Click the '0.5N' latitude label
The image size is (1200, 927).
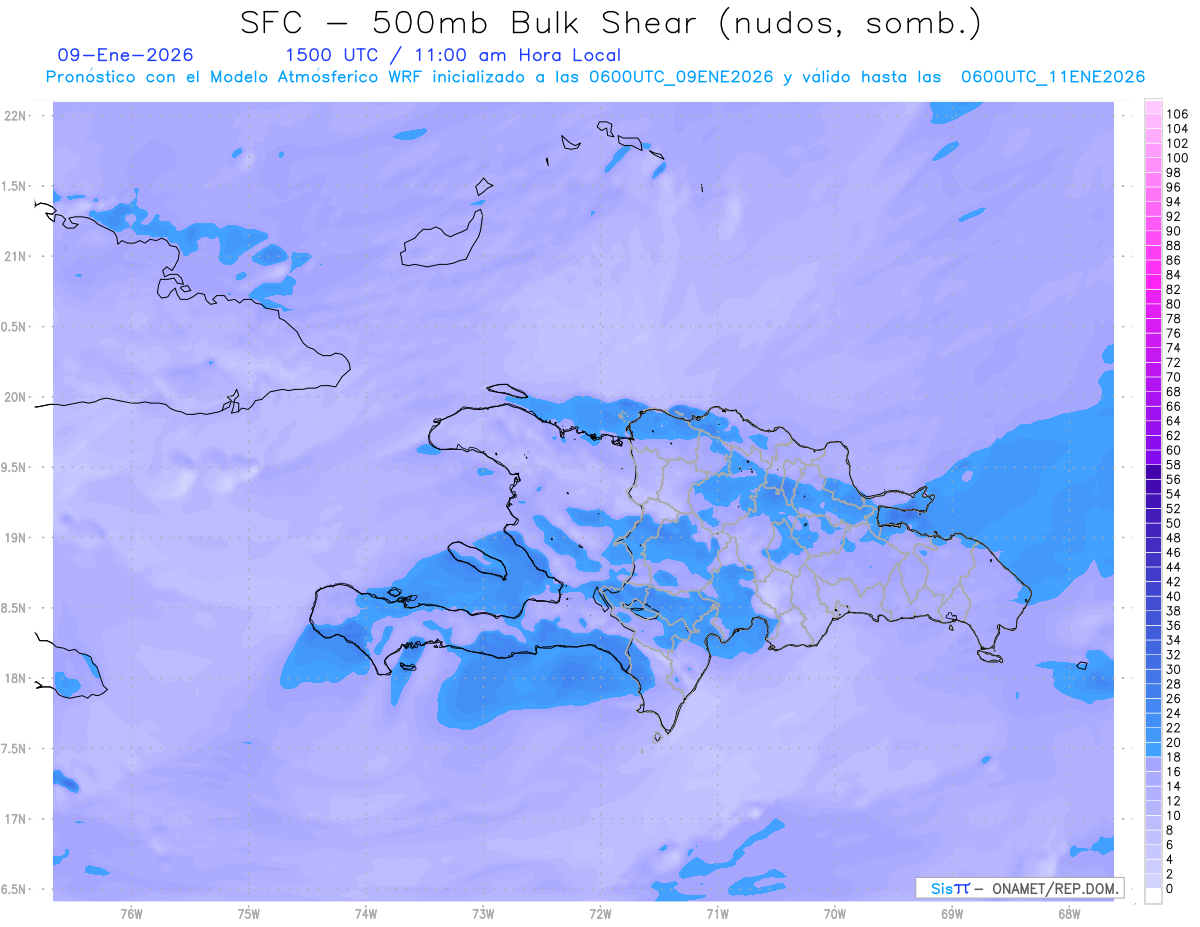coord(14,327)
